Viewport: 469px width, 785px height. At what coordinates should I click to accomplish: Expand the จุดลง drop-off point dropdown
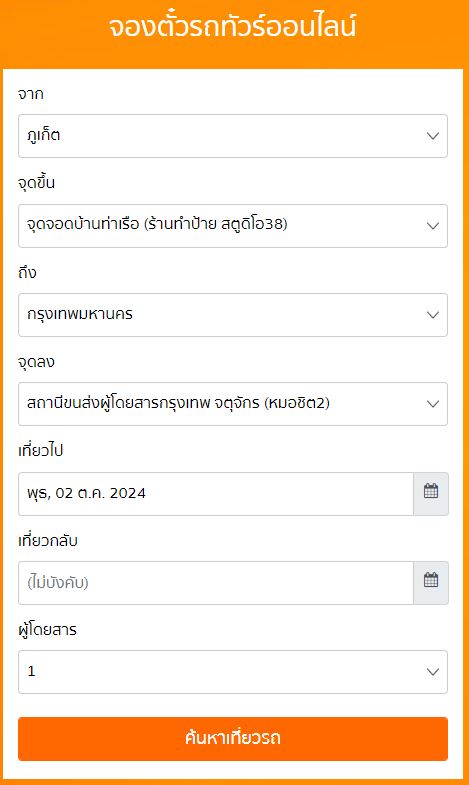pos(233,404)
